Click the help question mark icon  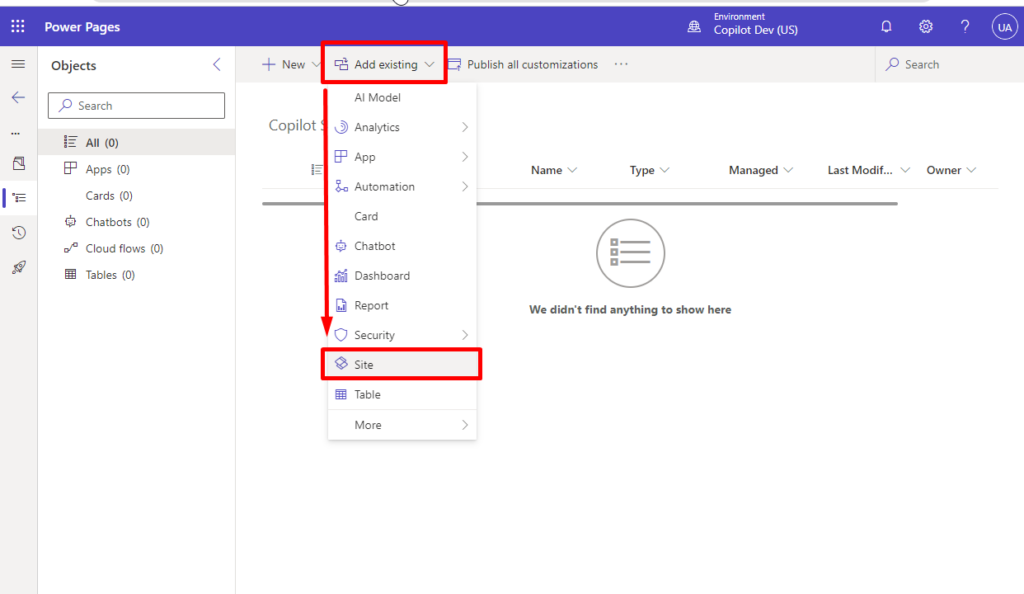tap(965, 27)
